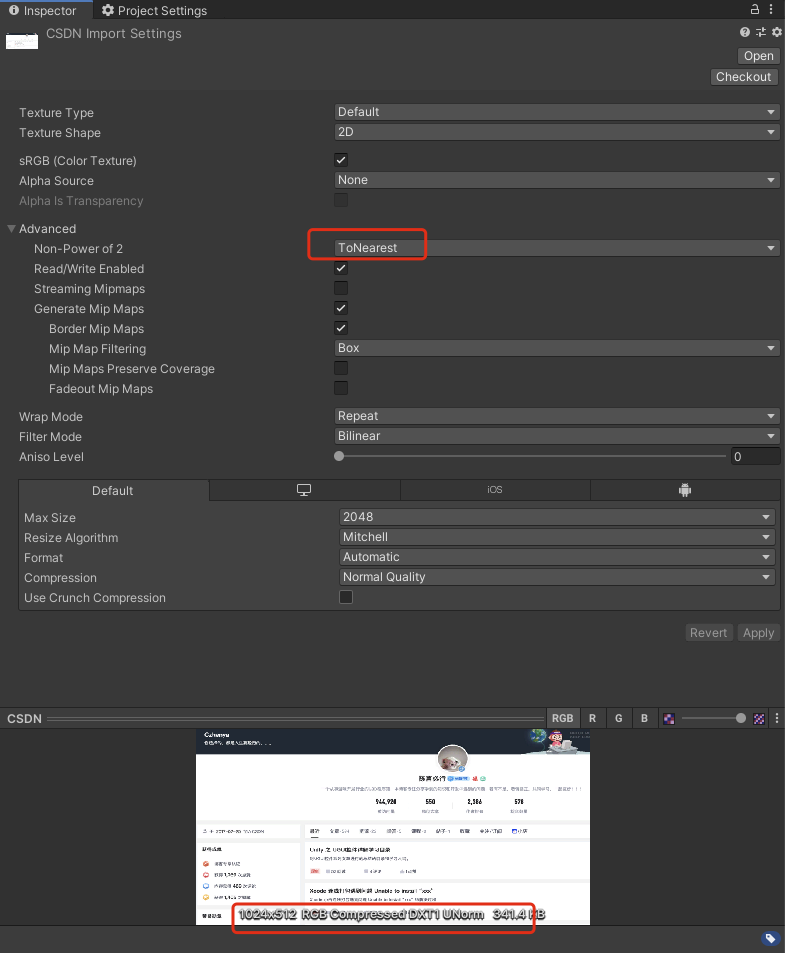The height and width of the screenshot is (953, 785).
Task: Open the Resize Algorithm dropdown
Action: coord(557,537)
